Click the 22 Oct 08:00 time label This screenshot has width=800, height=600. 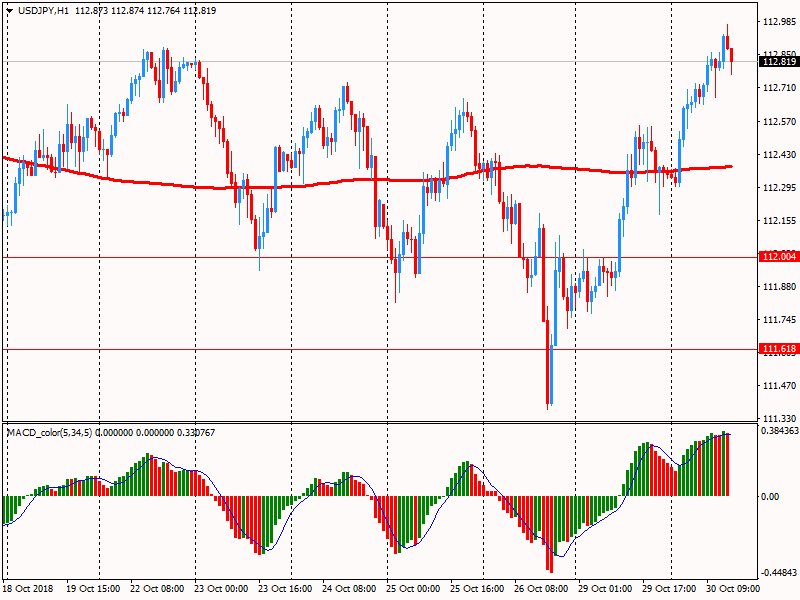(x=157, y=588)
